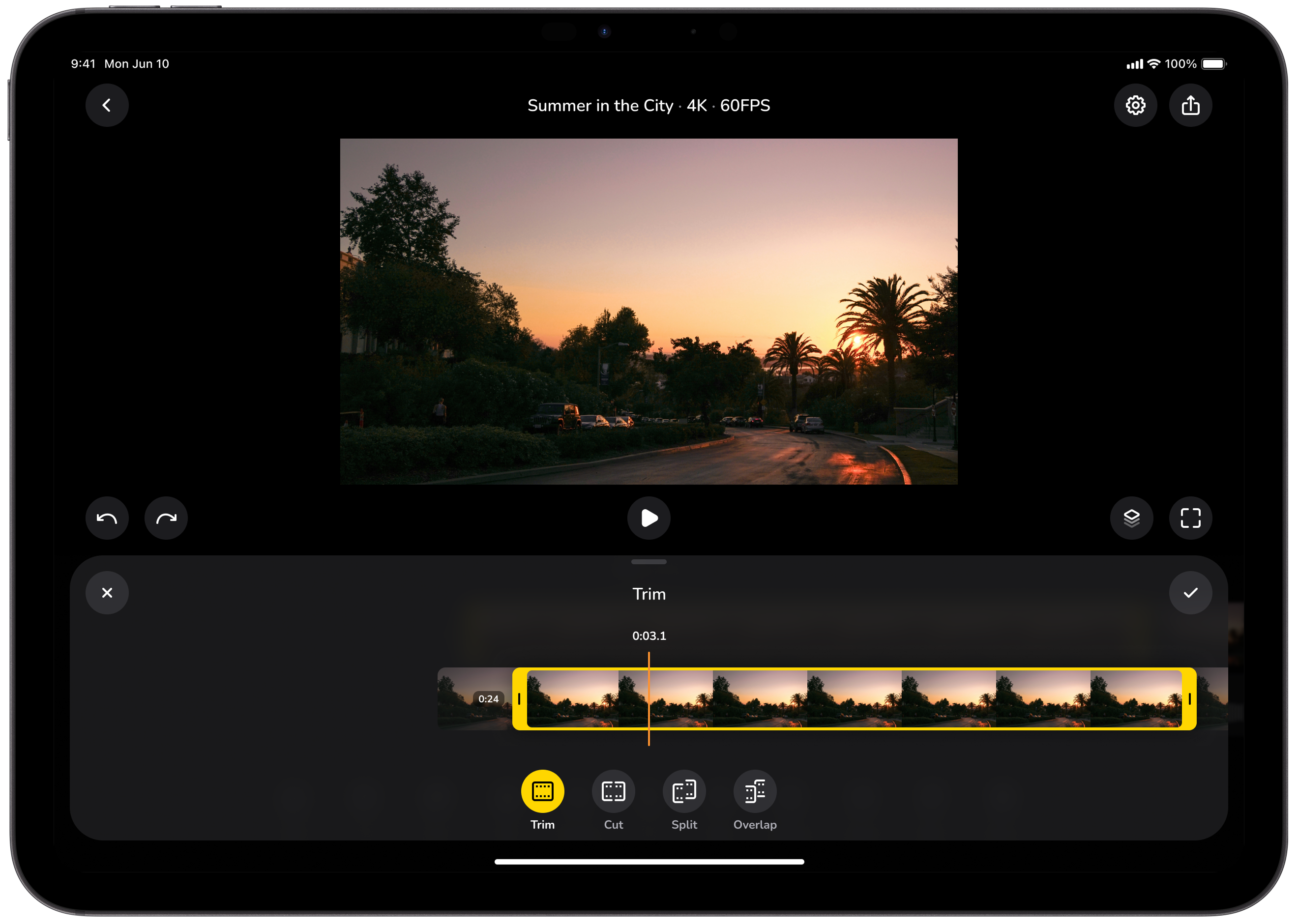Open project settings with gear icon
The height and width of the screenshot is (924, 1298).
point(1136,105)
